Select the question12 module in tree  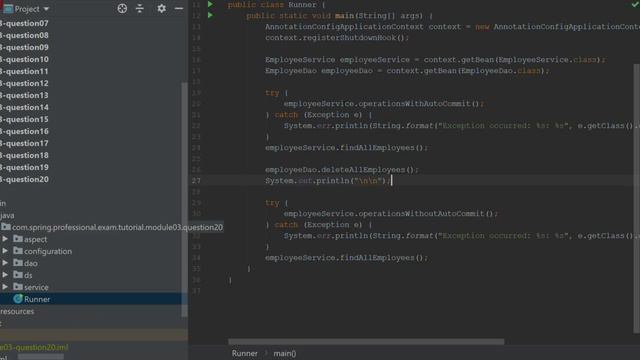coord(24,83)
